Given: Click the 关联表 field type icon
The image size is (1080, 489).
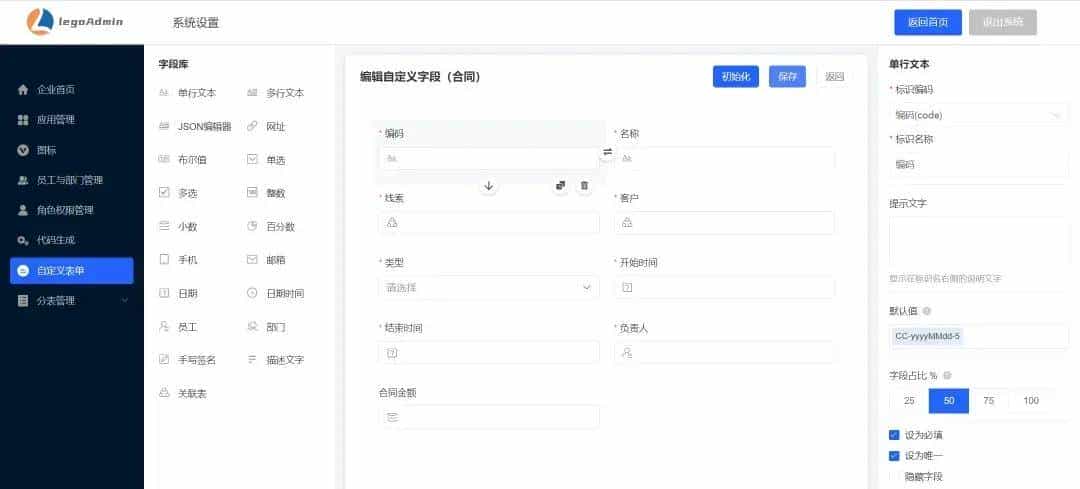Looking at the screenshot, I should [x=164, y=393].
